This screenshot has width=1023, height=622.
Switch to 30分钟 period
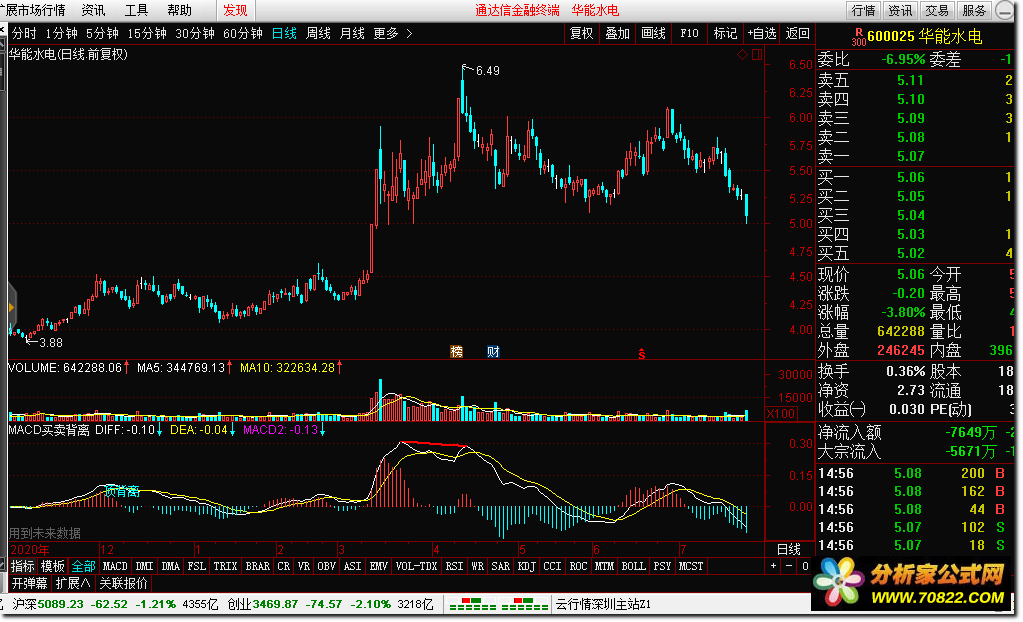pos(194,33)
